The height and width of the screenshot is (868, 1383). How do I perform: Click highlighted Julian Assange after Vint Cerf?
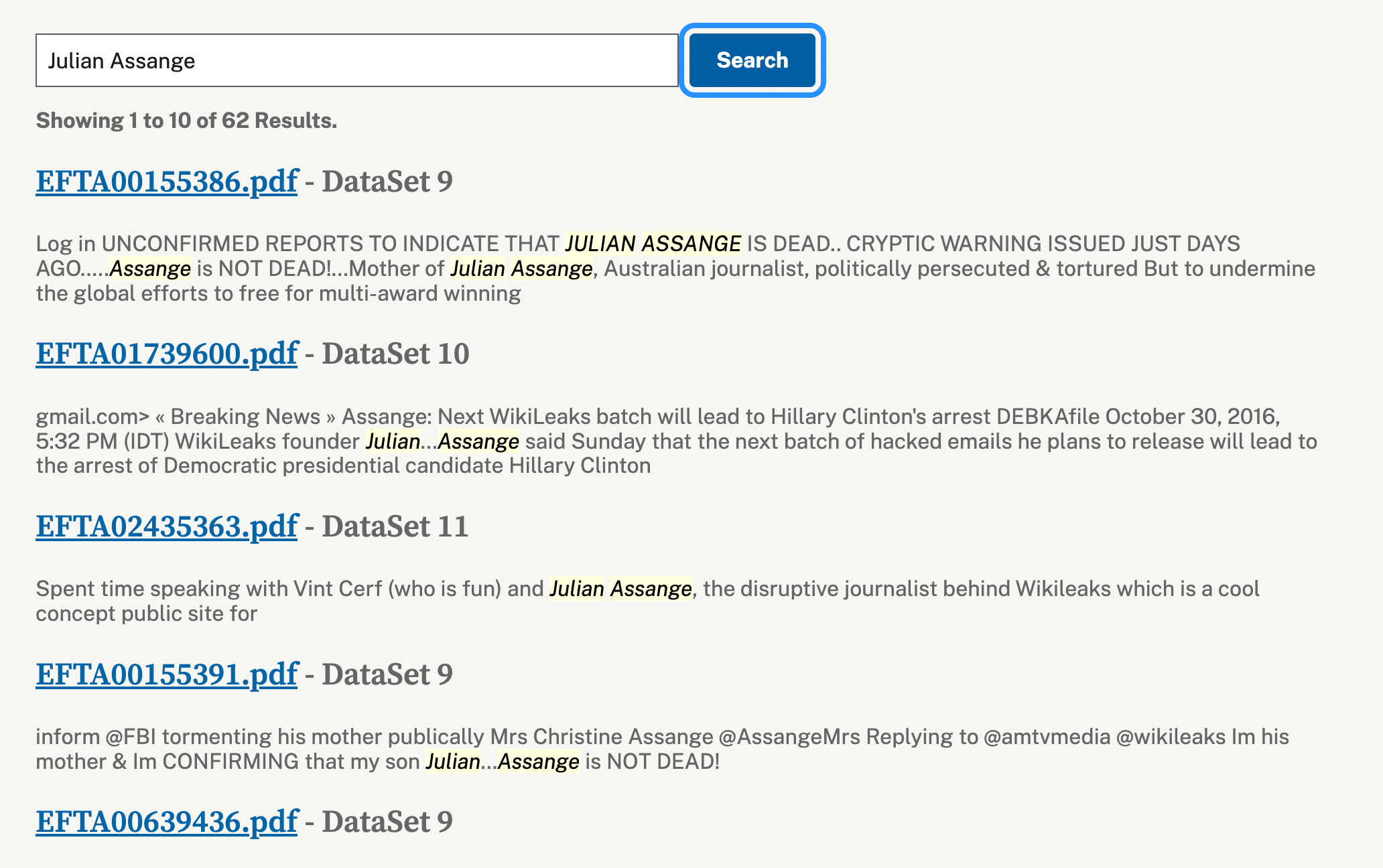620,589
